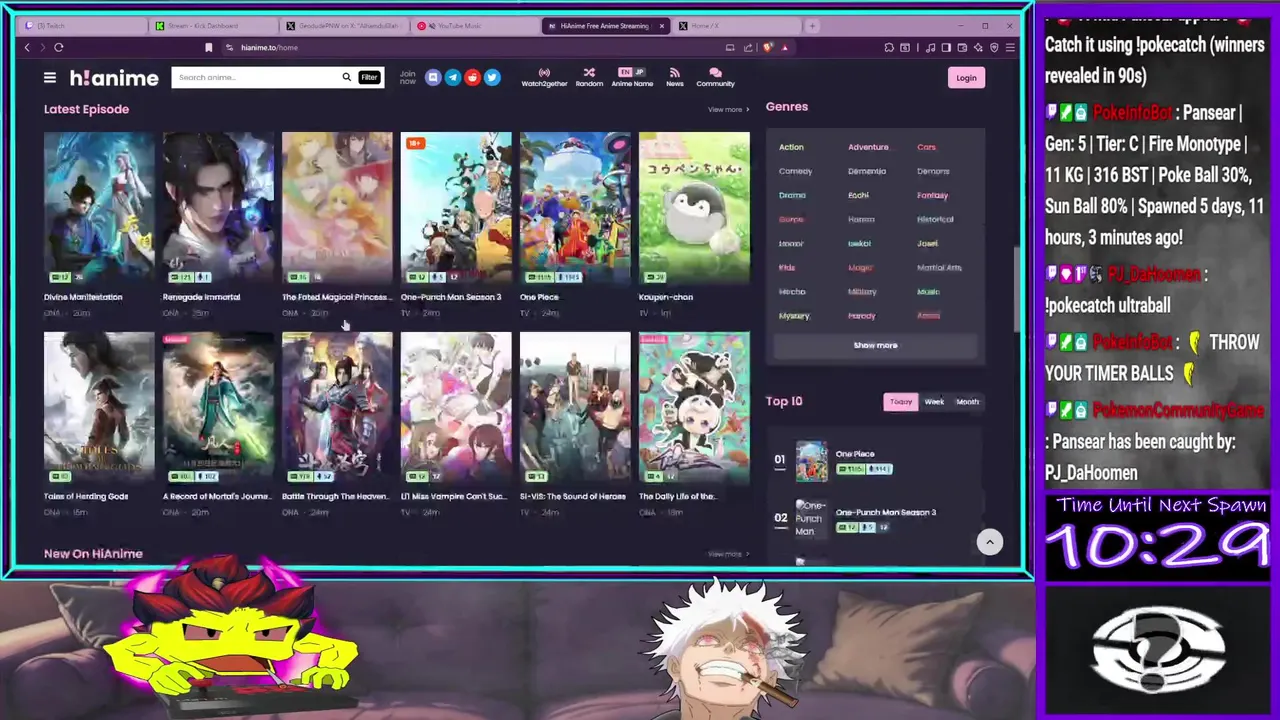Select the Adventure genre

coord(868,147)
